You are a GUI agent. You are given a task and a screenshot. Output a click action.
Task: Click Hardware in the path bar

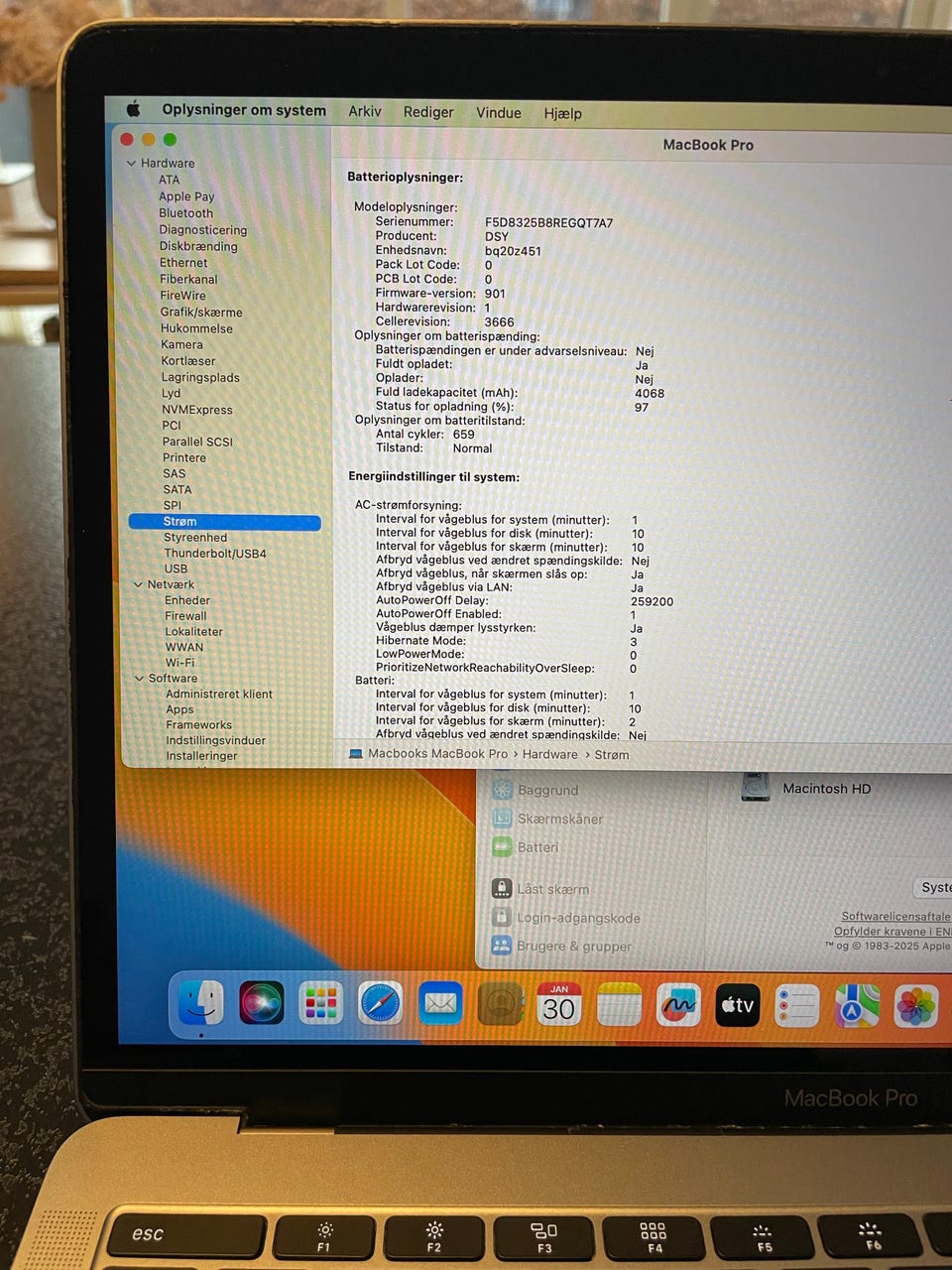click(x=550, y=754)
